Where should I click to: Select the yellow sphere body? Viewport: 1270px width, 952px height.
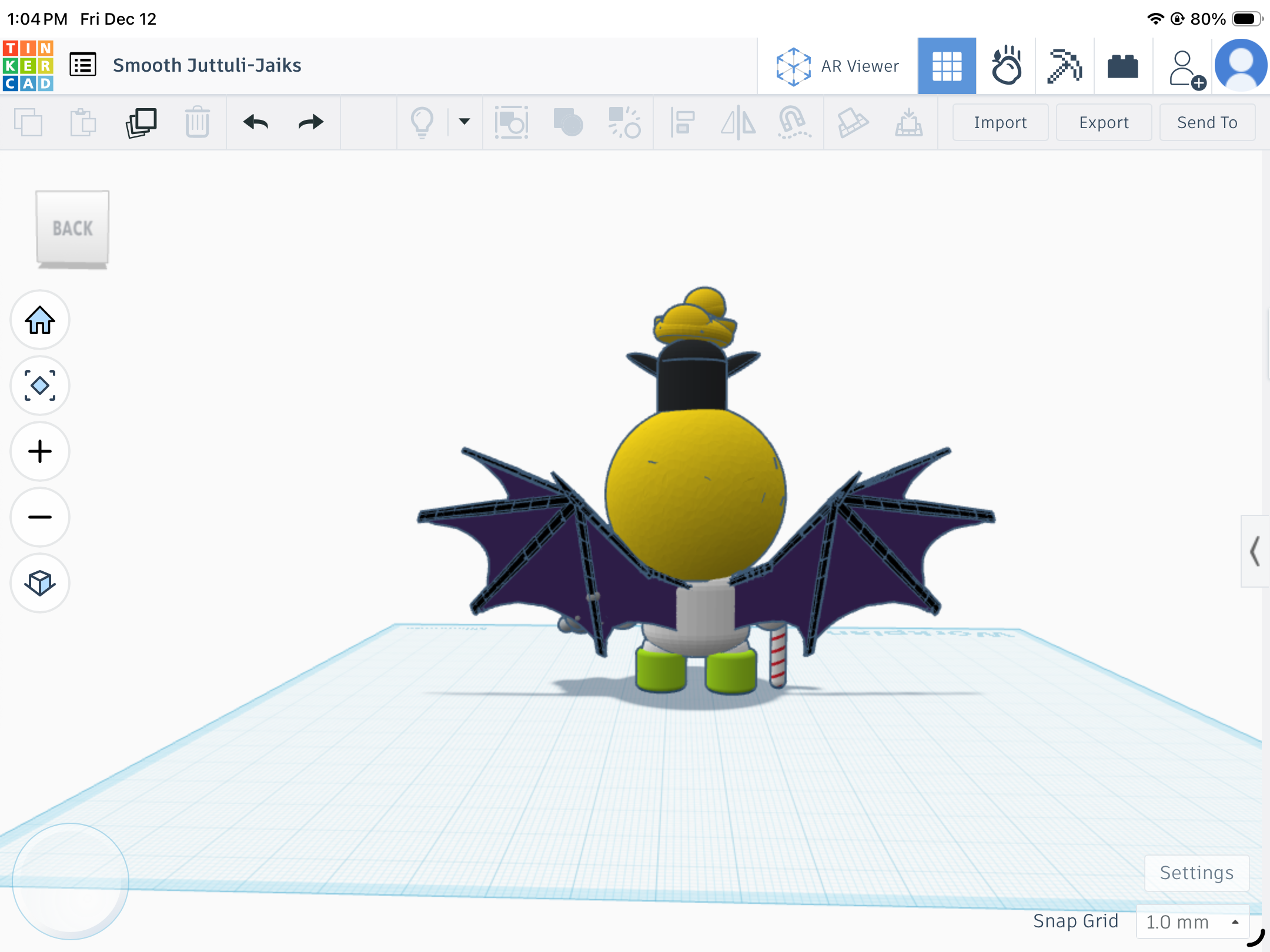(696, 495)
